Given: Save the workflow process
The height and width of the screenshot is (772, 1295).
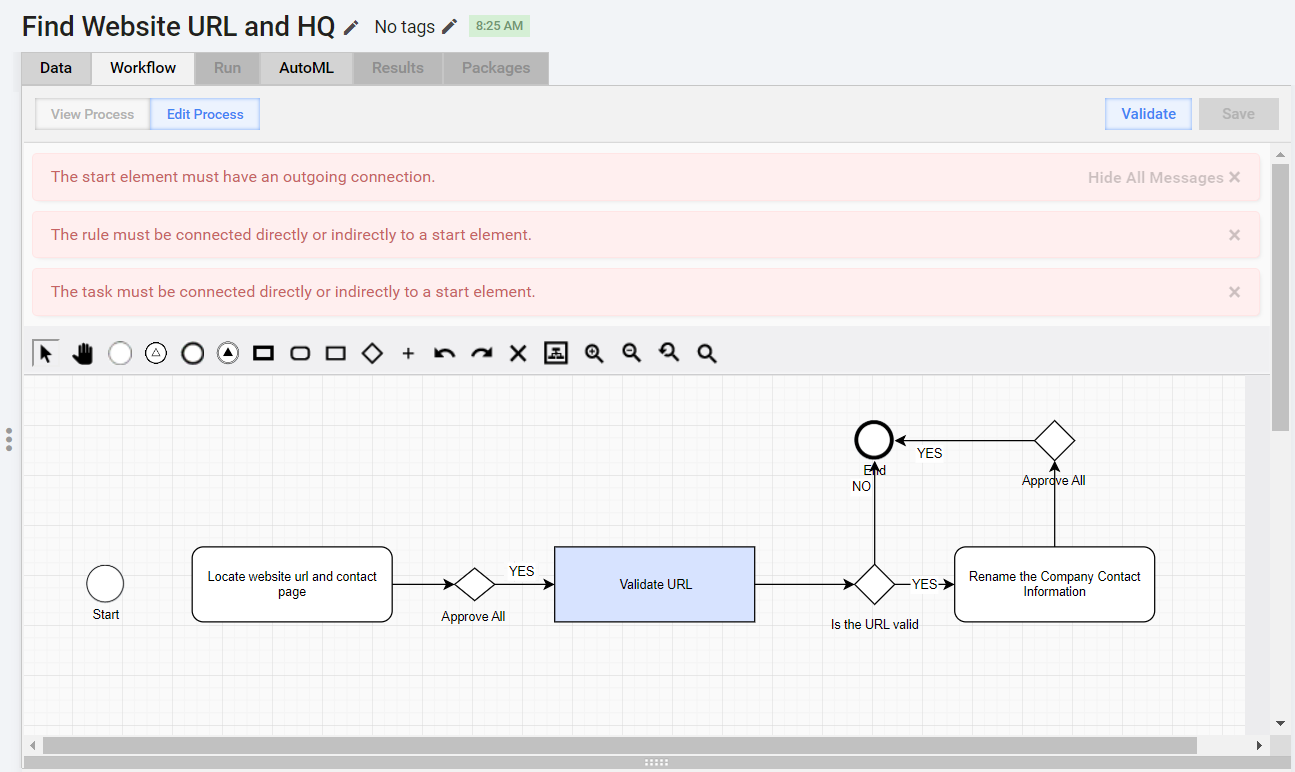Looking at the screenshot, I should pos(1238,114).
